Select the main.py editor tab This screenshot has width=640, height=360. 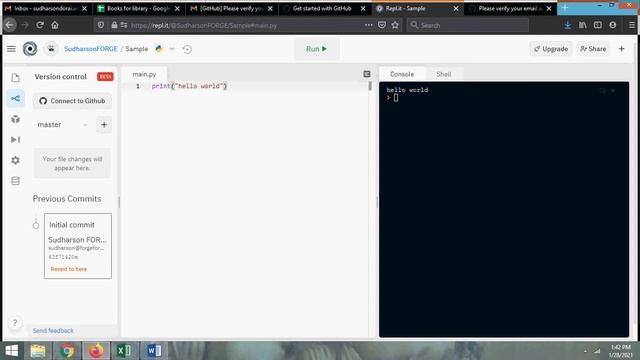click(144, 74)
